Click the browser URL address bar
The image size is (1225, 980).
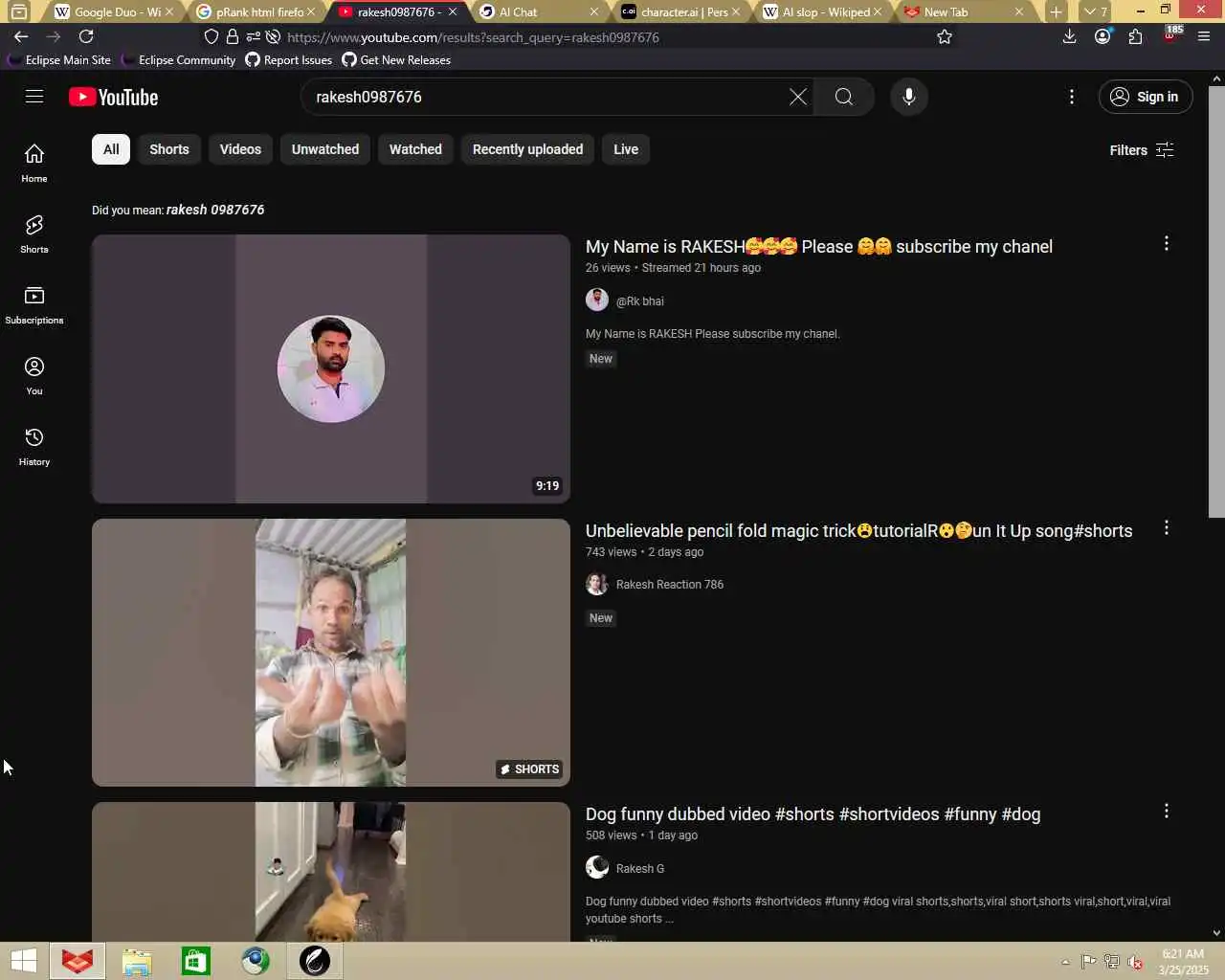coord(607,37)
